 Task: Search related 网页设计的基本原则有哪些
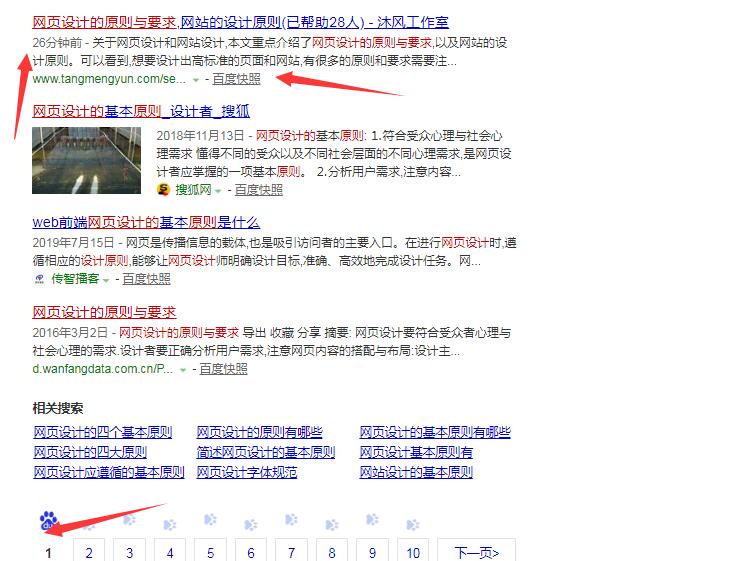(x=435, y=432)
